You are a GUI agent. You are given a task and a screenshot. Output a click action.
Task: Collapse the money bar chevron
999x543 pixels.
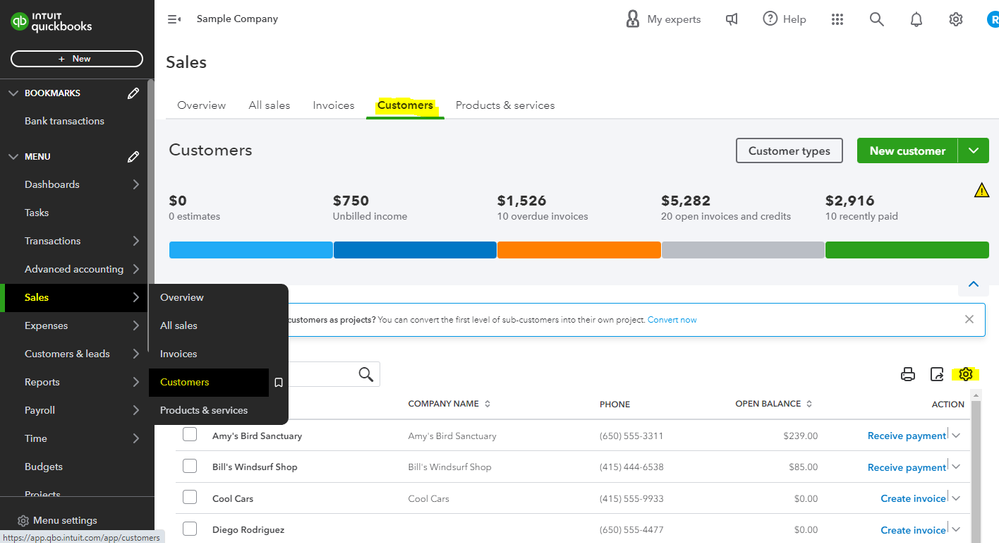click(x=974, y=284)
